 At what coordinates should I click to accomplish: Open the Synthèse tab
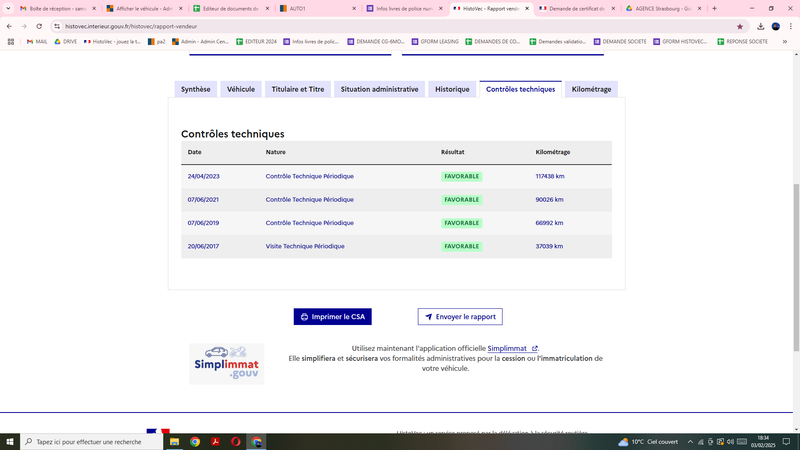[195, 89]
